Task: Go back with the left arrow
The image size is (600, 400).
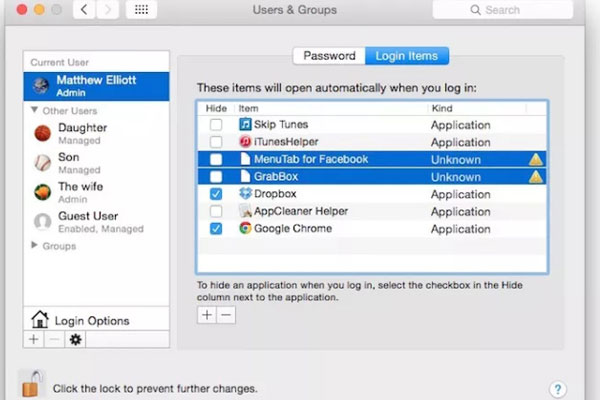Action: [85, 10]
